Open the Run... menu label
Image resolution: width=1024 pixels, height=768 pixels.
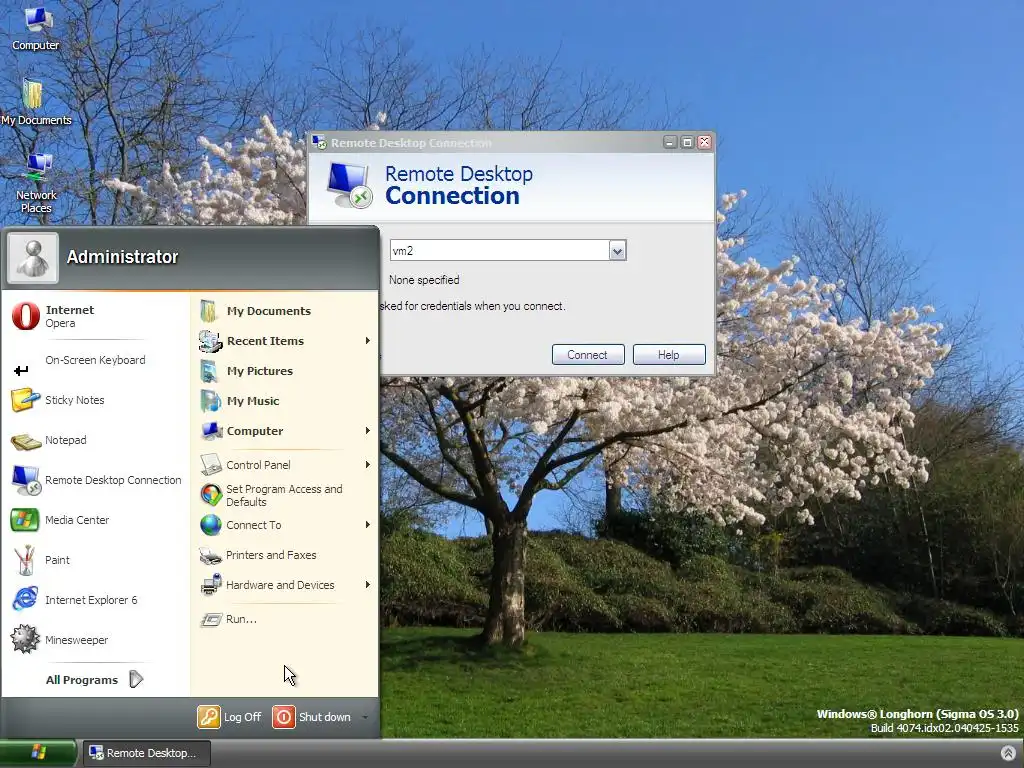pyautogui.click(x=241, y=619)
